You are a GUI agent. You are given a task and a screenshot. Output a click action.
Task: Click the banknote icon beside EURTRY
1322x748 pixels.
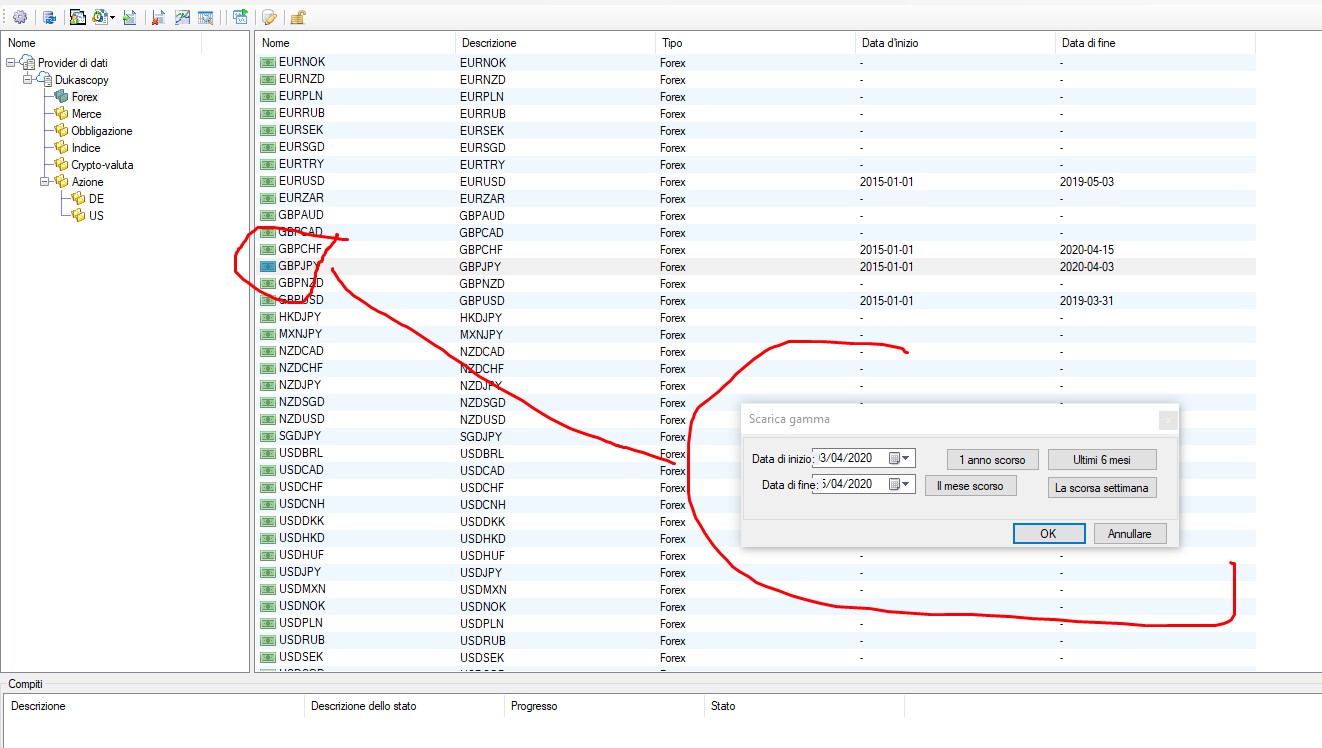coord(267,164)
